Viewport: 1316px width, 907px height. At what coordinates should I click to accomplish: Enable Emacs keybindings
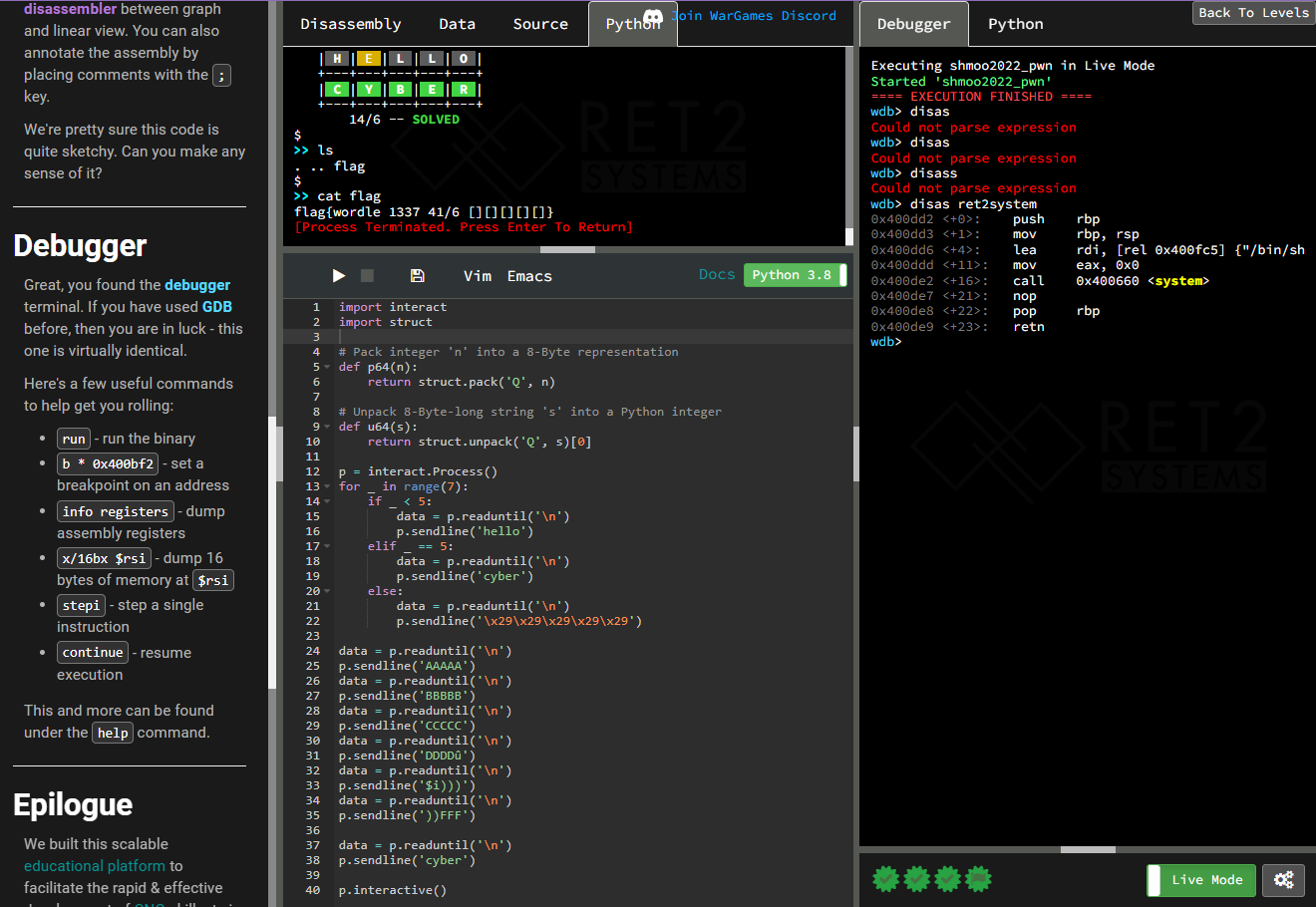pyautogui.click(x=529, y=276)
